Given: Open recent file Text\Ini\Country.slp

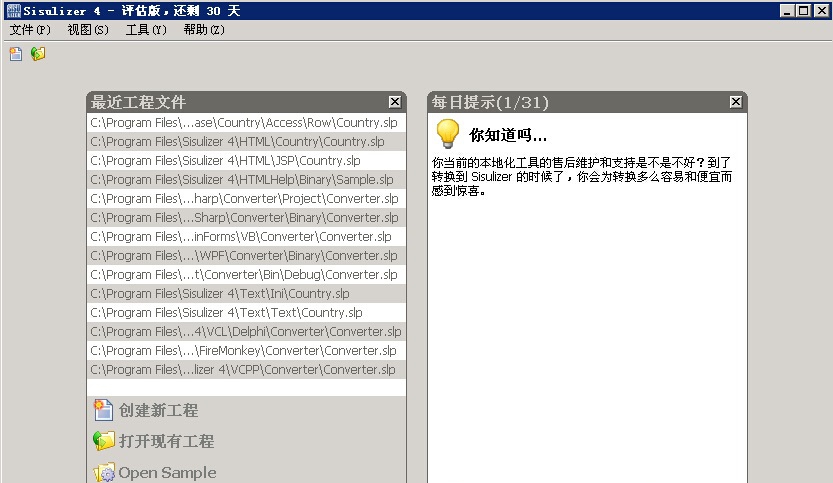Looking at the screenshot, I should pyautogui.click(x=246, y=294).
